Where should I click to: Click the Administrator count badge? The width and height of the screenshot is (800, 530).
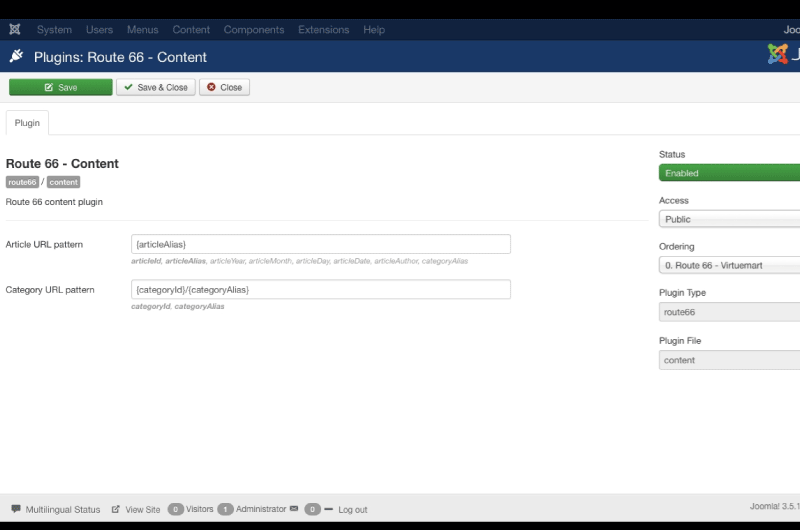[225, 509]
